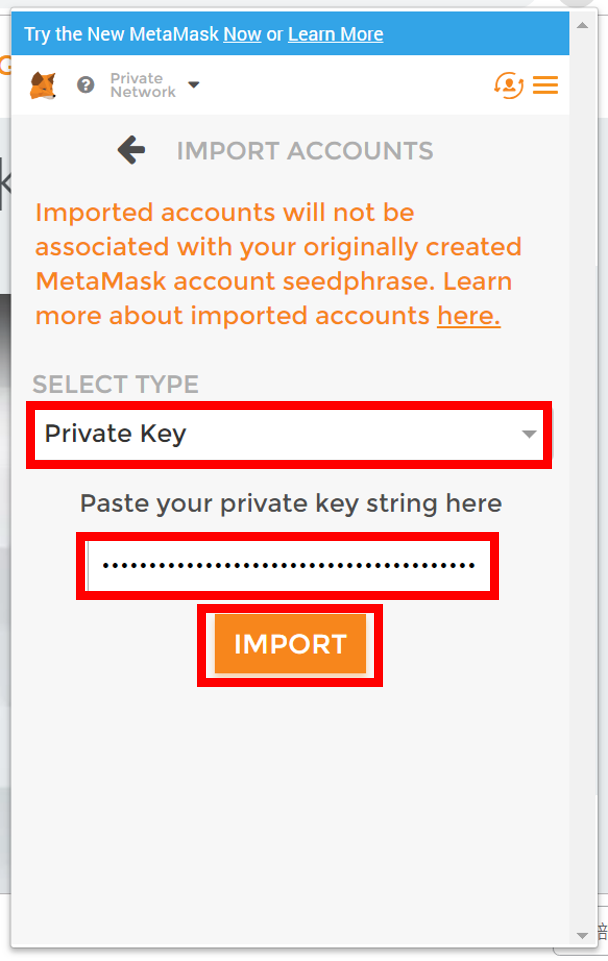Open the 'Learn More' banner link
Screen dimensions: 608x961
tap(336, 34)
